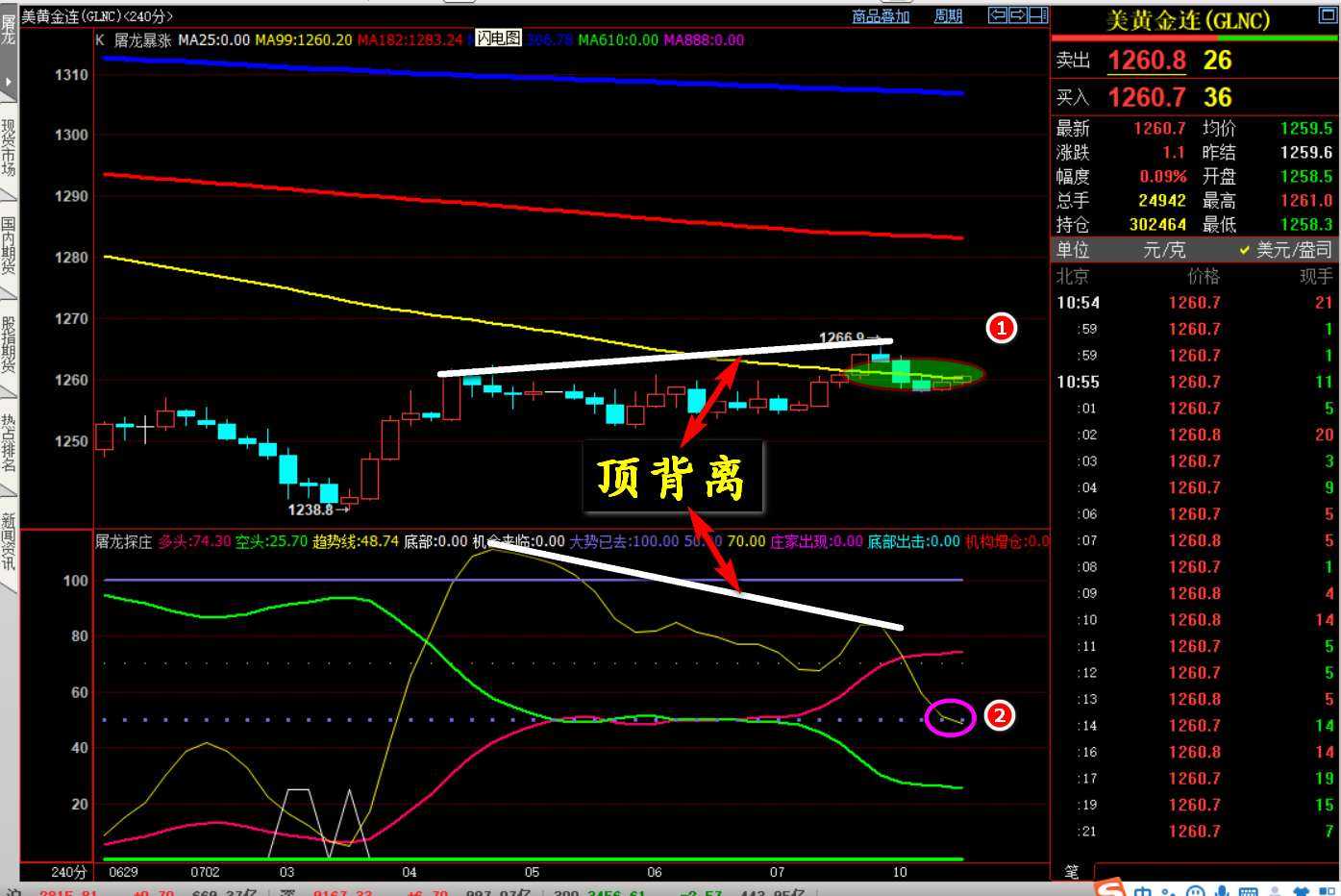Click the 屠龙探庄 sub-indicator name
The width and height of the screenshot is (1341, 896).
click(x=124, y=541)
